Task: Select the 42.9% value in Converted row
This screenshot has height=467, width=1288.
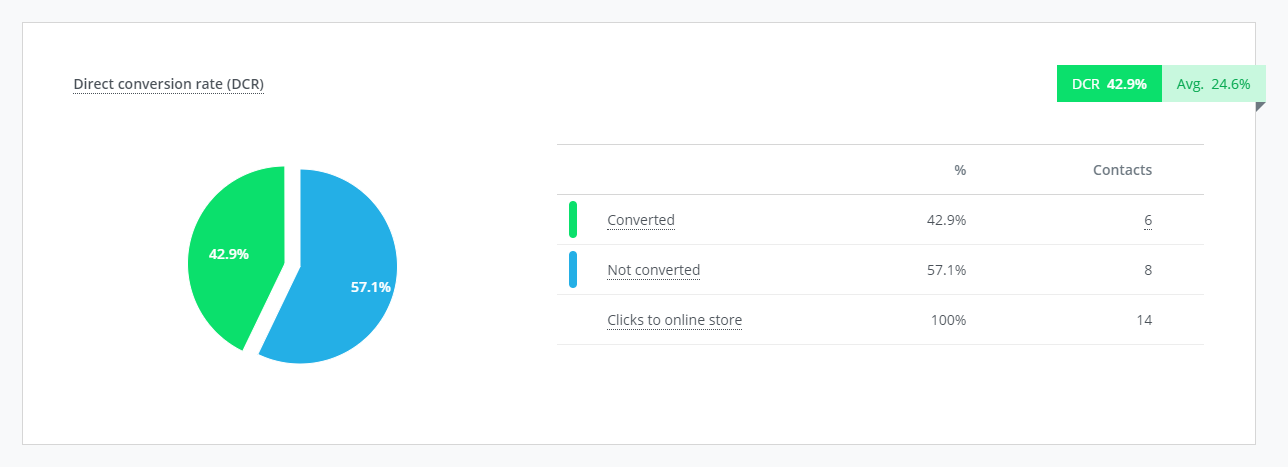Action: click(947, 220)
